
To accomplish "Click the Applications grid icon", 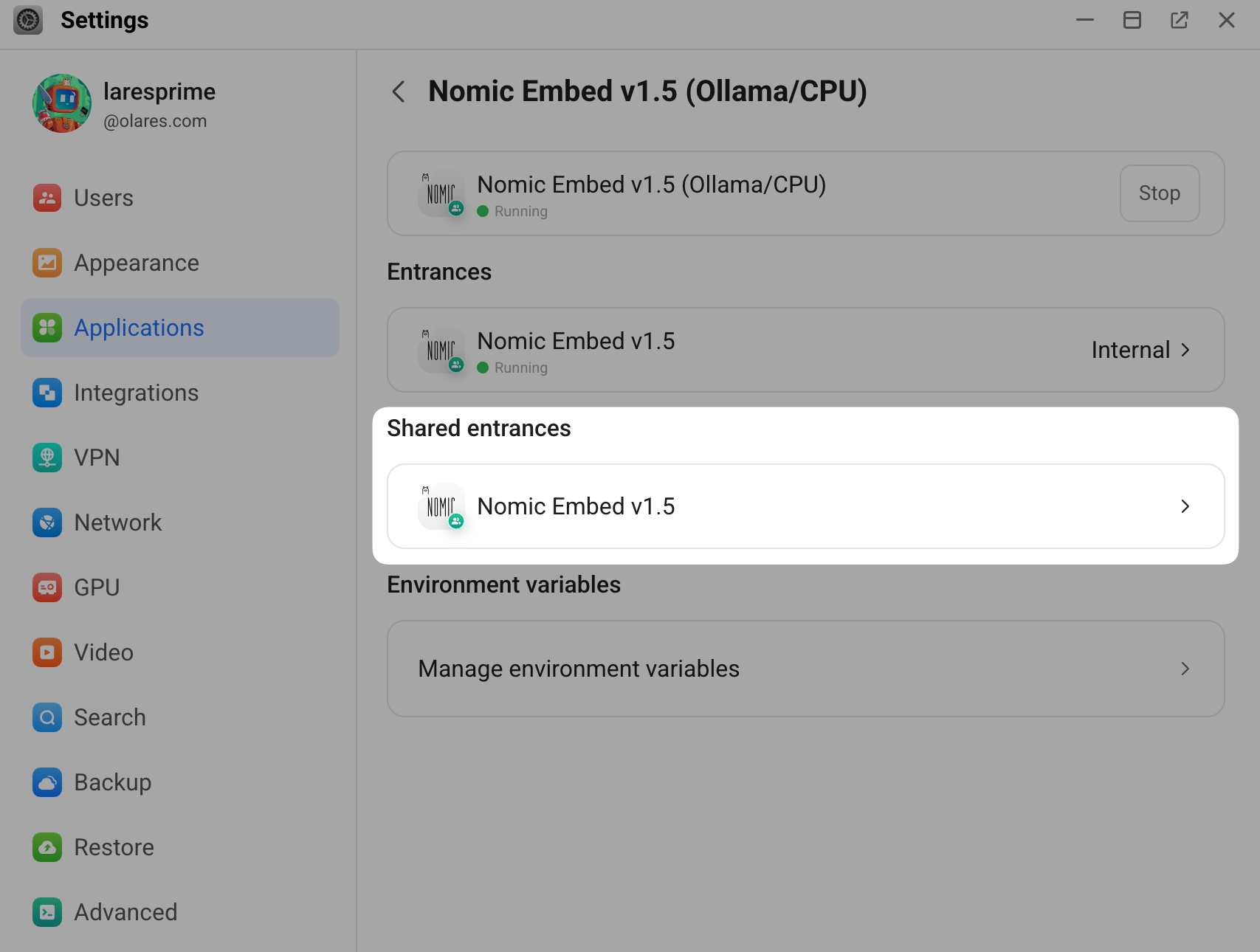I will tap(47, 328).
